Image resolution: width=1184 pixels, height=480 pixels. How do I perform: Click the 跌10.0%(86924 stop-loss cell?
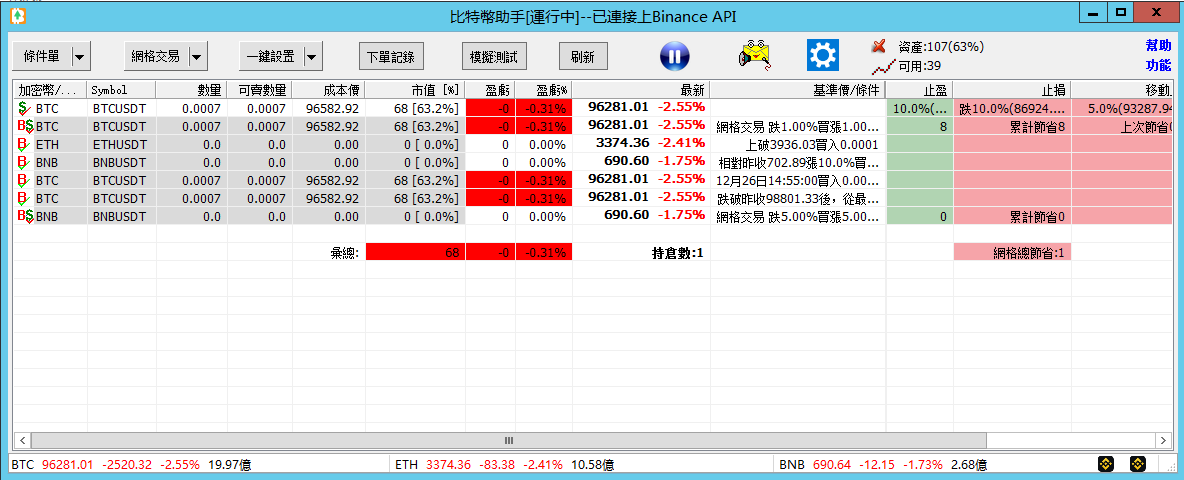tap(1012, 108)
